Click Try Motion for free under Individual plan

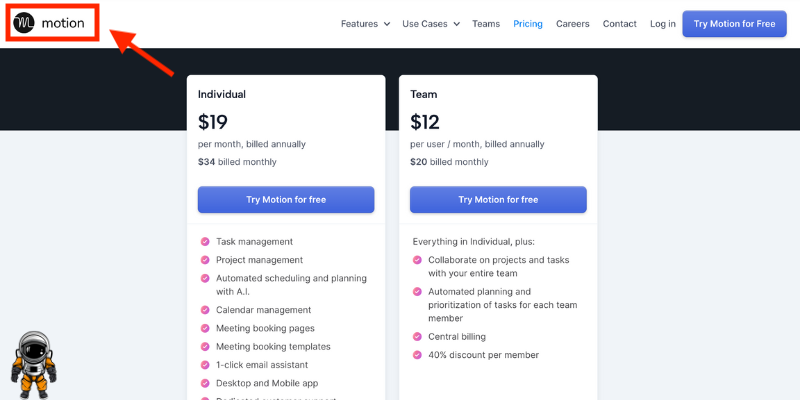click(286, 199)
